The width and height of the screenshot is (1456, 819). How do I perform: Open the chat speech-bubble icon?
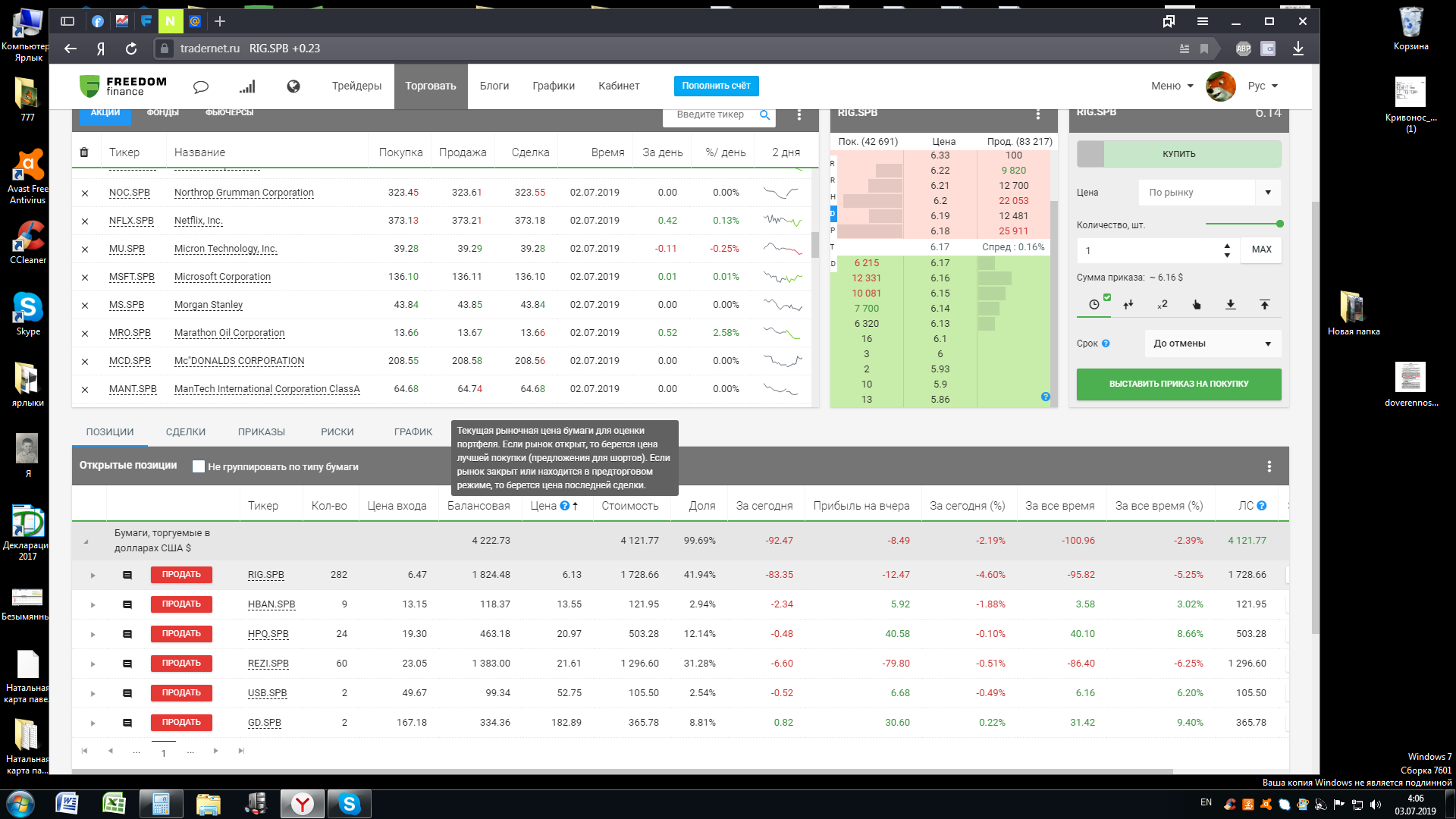(201, 86)
